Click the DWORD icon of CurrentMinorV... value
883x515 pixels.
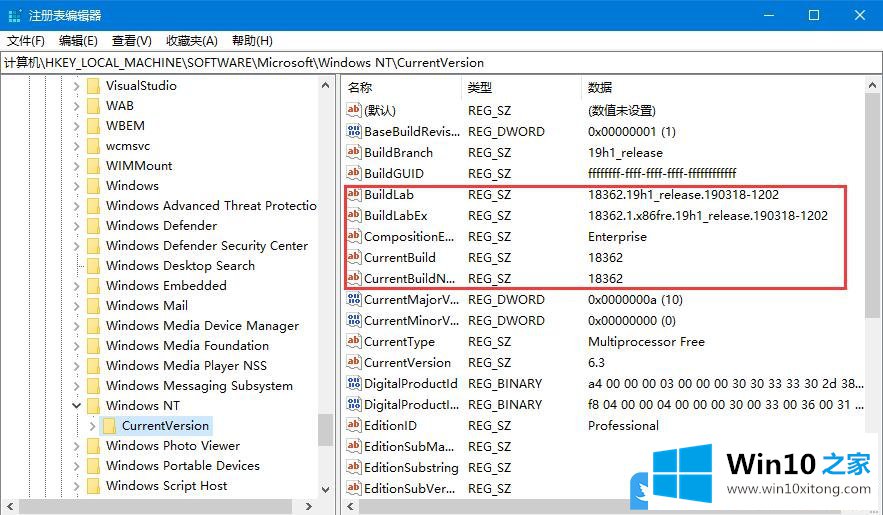tap(354, 320)
